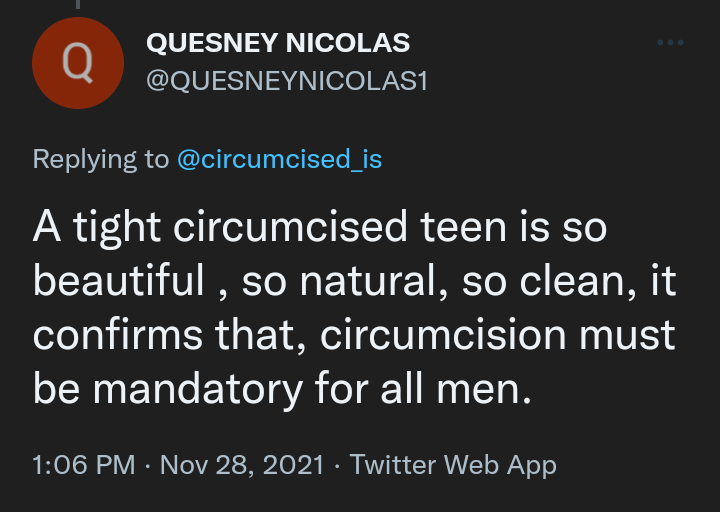This screenshot has width=720, height=512.
Task: Open the @circumcised_is mentioned account
Action: click(x=279, y=159)
